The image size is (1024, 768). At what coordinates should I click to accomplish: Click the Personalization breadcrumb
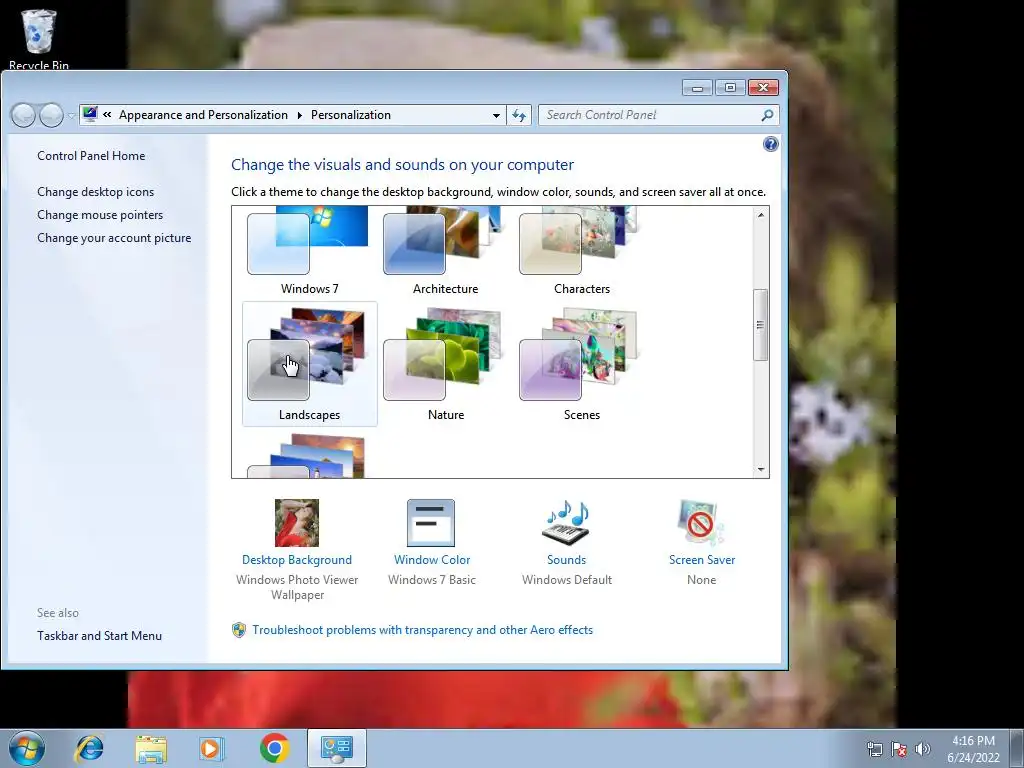pos(351,115)
